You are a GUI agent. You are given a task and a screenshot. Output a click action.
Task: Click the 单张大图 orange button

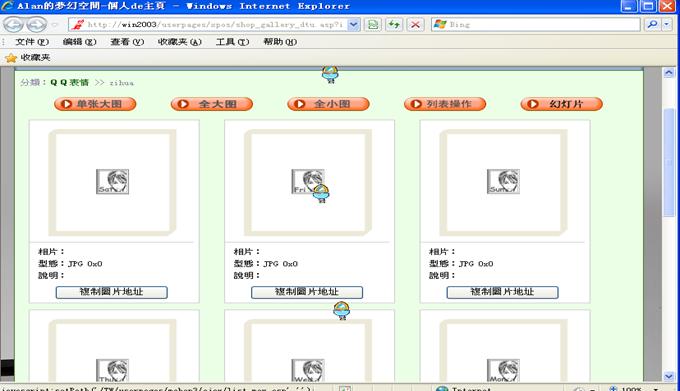tap(95, 104)
